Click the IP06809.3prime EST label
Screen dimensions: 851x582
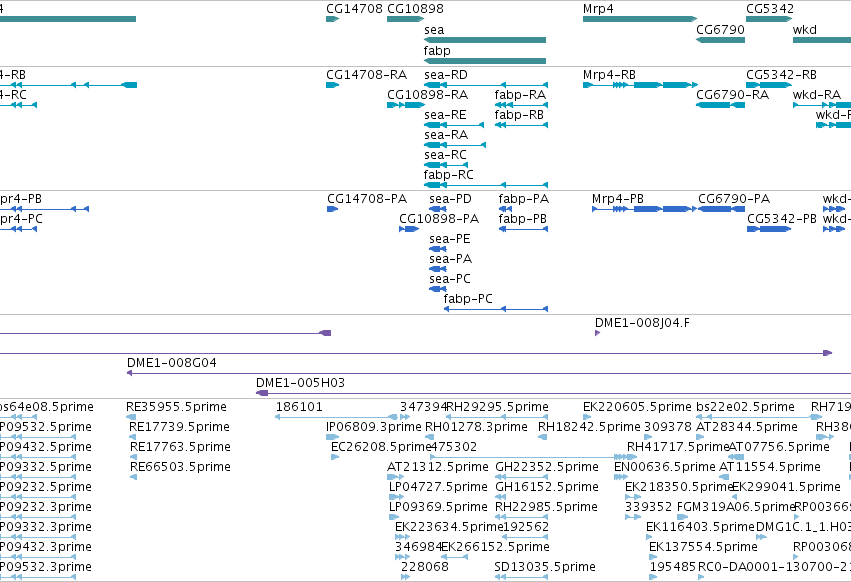pyautogui.click(x=373, y=427)
